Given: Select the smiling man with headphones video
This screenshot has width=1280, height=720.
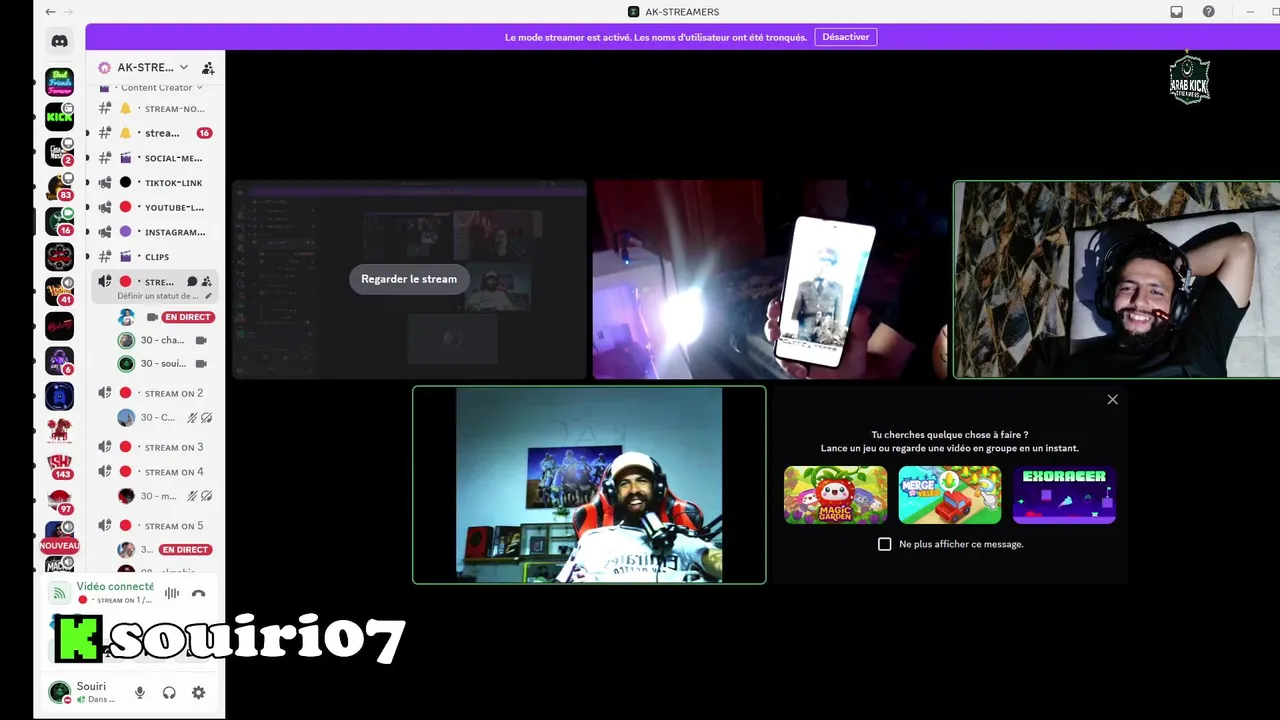Looking at the screenshot, I should click(x=1116, y=280).
